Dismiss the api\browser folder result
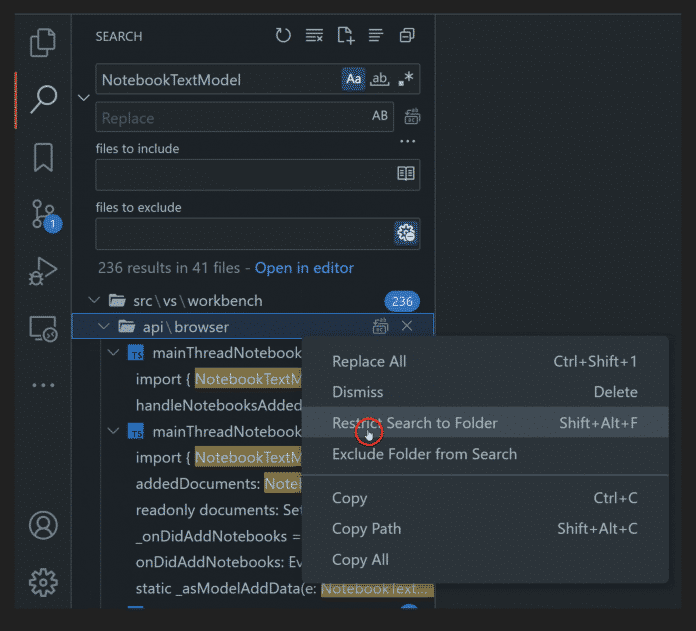This screenshot has width=696, height=631. (x=407, y=326)
